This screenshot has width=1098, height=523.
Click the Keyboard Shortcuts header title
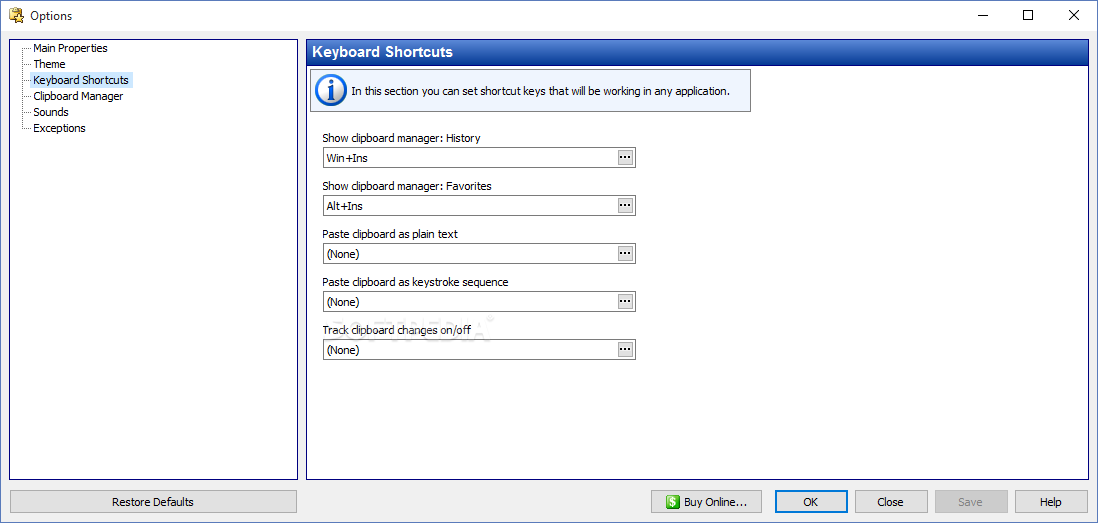[382, 52]
